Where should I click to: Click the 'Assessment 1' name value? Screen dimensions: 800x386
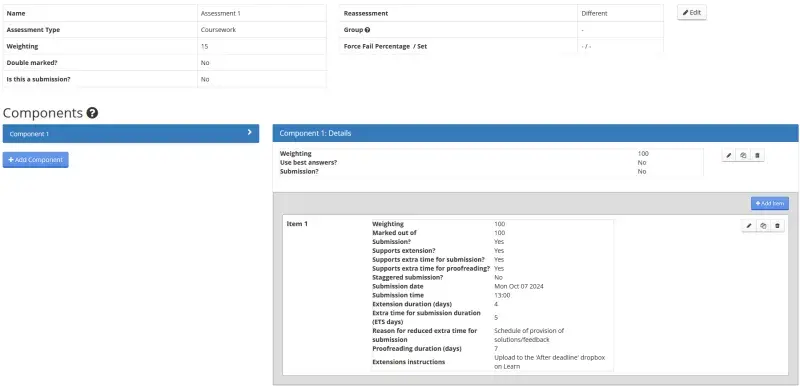coord(220,14)
